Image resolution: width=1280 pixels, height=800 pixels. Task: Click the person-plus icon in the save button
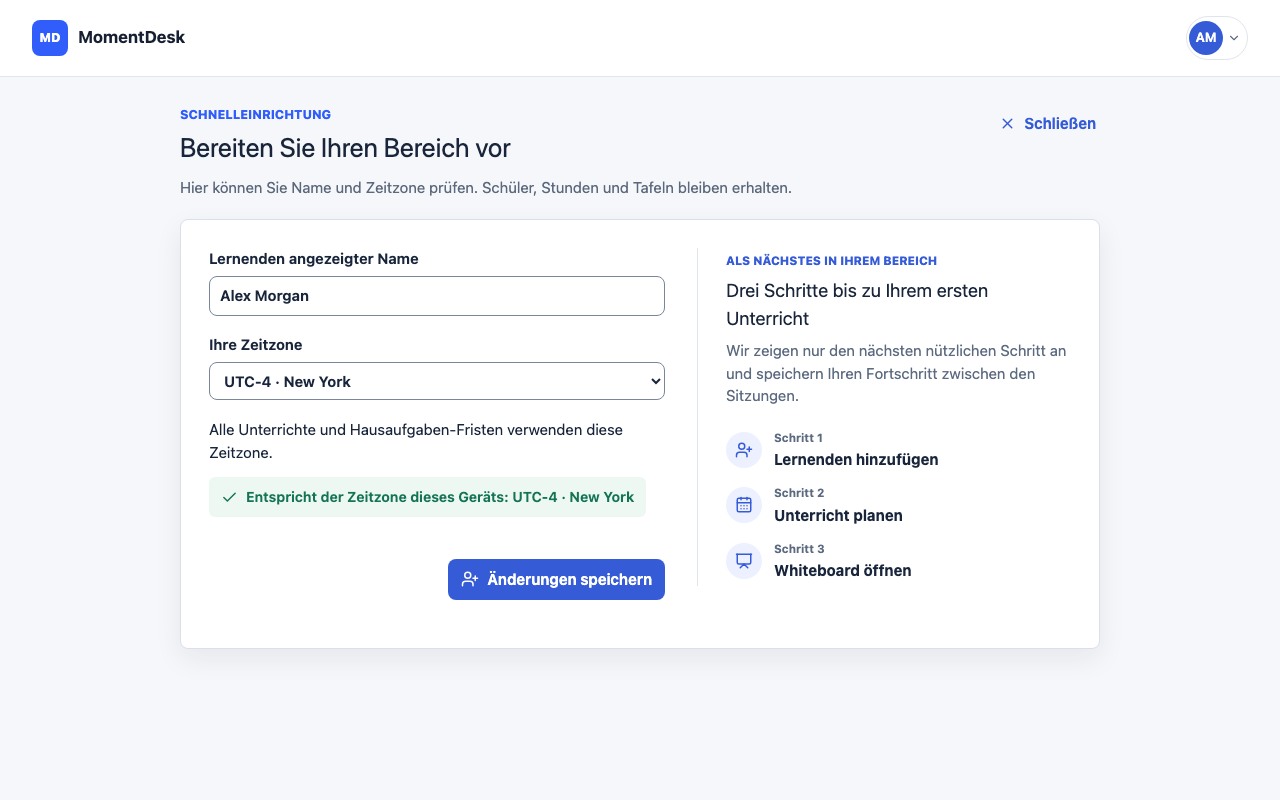(x=470, y=580)
